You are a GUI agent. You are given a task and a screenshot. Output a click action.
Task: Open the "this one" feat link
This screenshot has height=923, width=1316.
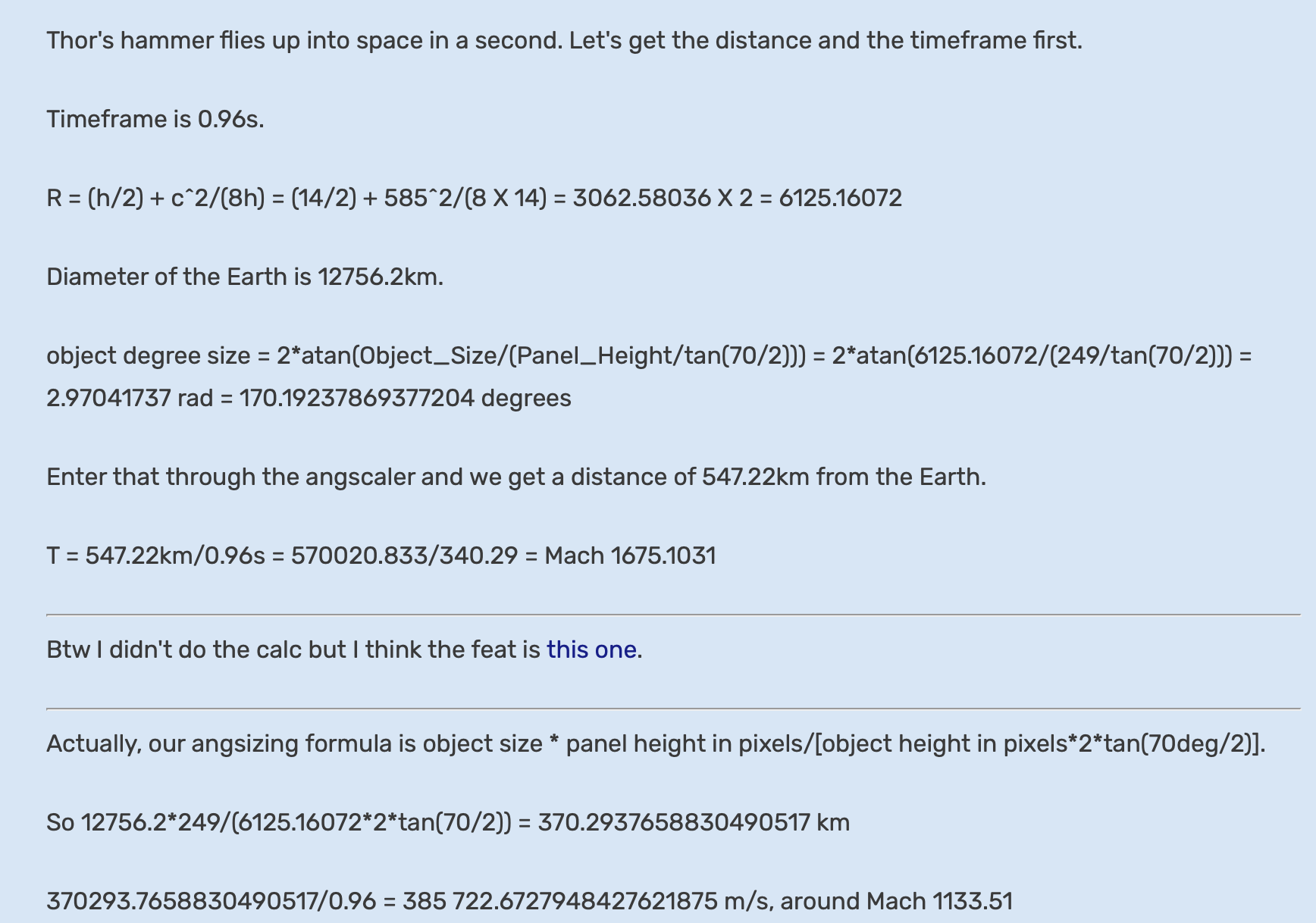click(x=591, y=650)
